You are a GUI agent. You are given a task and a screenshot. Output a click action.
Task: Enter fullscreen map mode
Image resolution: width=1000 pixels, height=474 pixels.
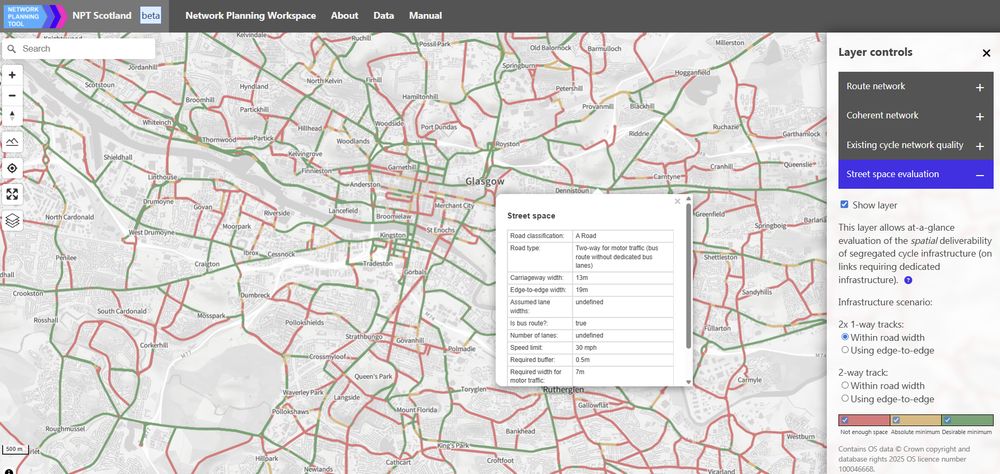click(12, 195)
